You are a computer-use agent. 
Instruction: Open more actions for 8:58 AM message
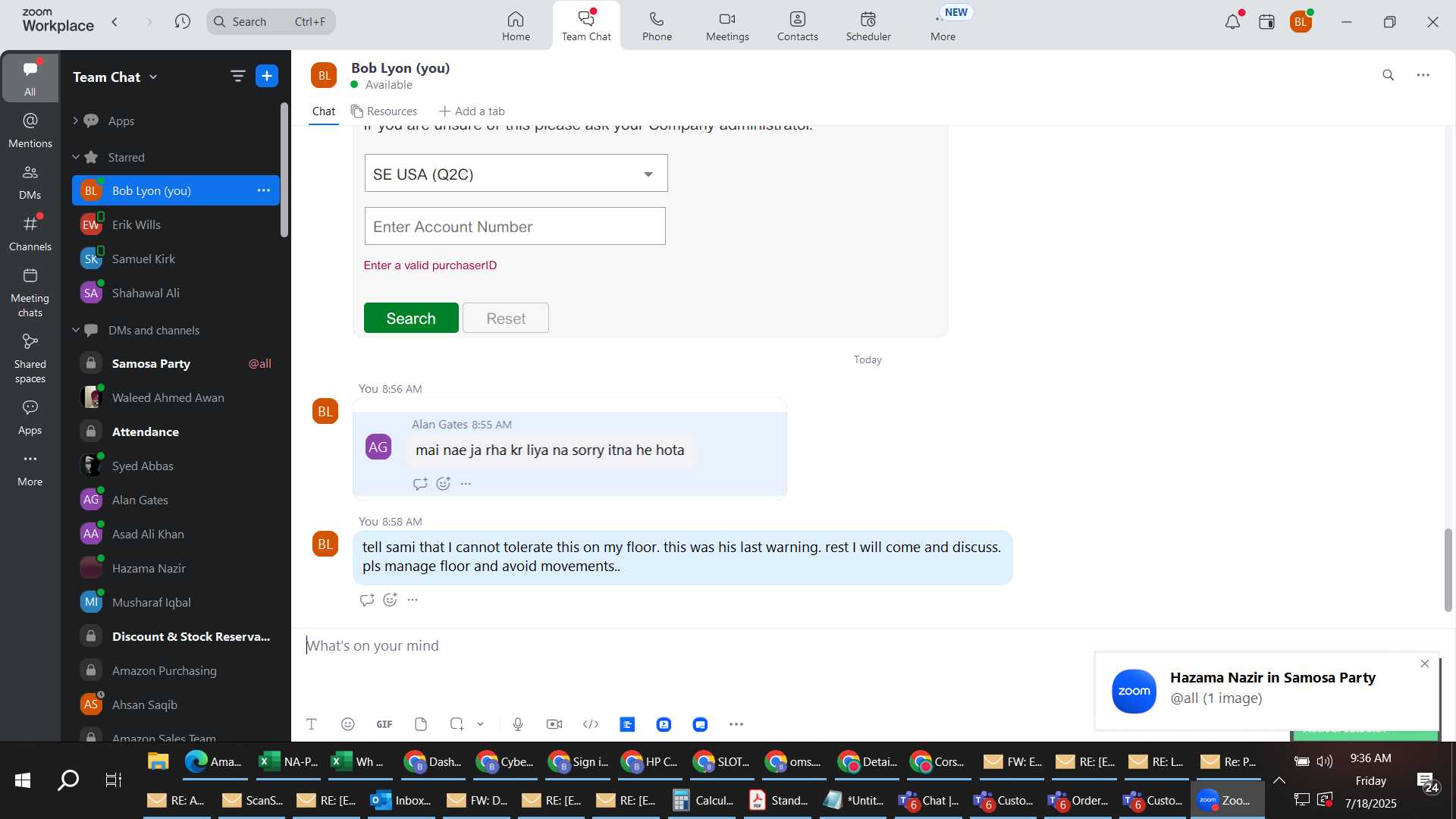[413, 600]
